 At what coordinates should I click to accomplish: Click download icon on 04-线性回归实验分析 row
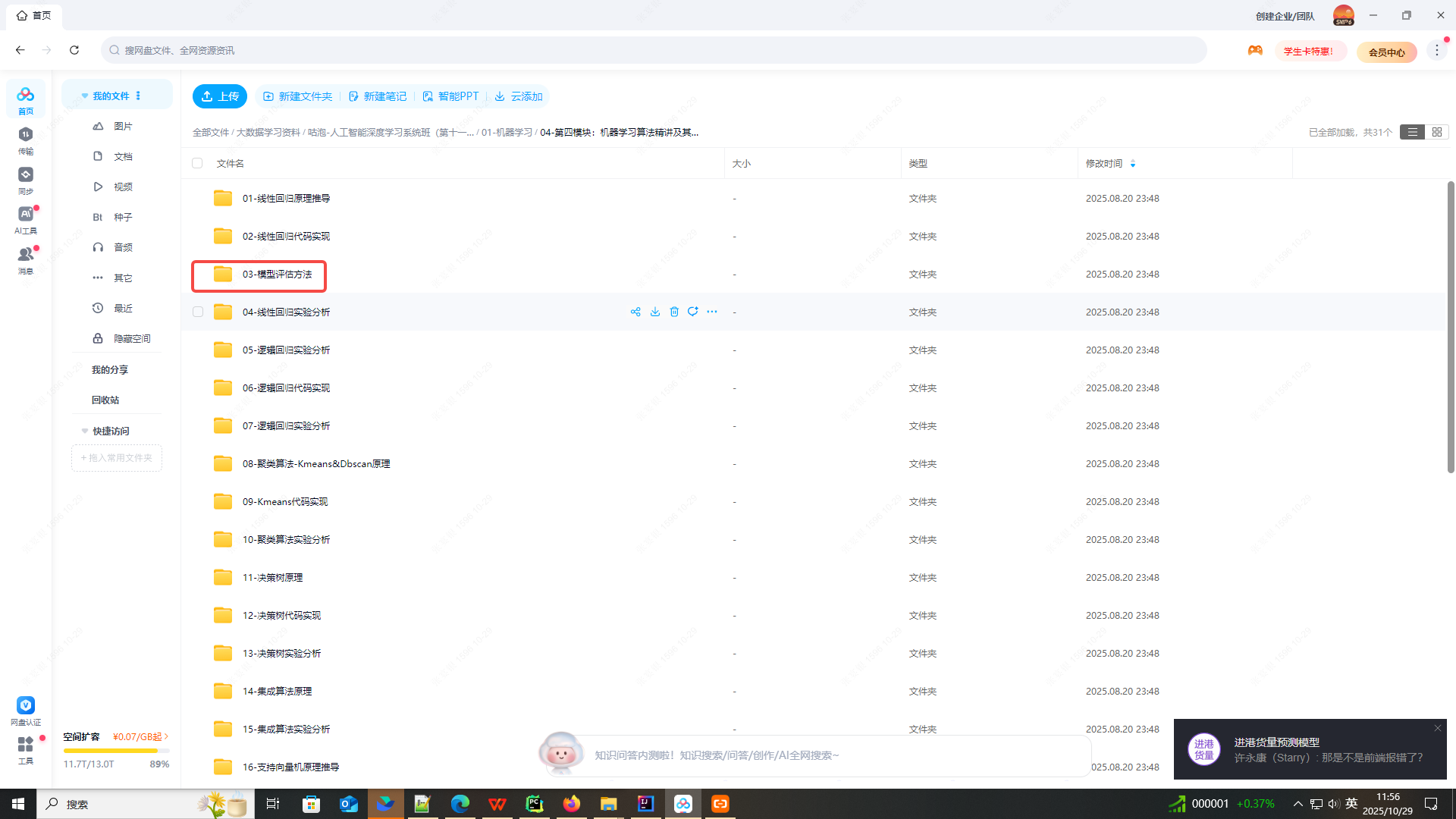coord(655,312)
